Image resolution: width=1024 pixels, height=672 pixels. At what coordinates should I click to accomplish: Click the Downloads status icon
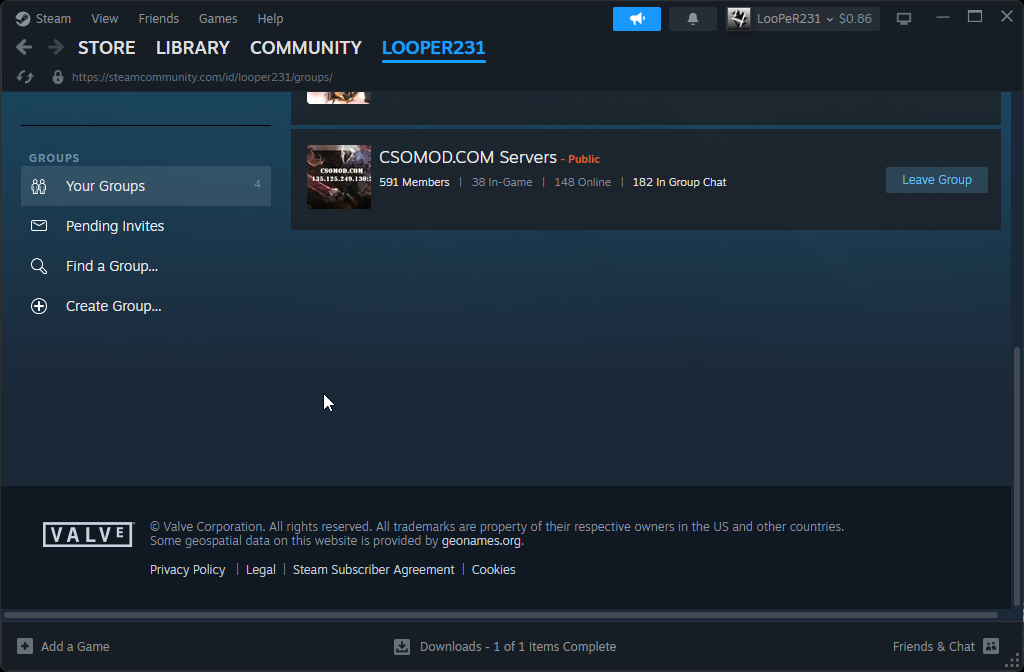click(x=402, y=646)
